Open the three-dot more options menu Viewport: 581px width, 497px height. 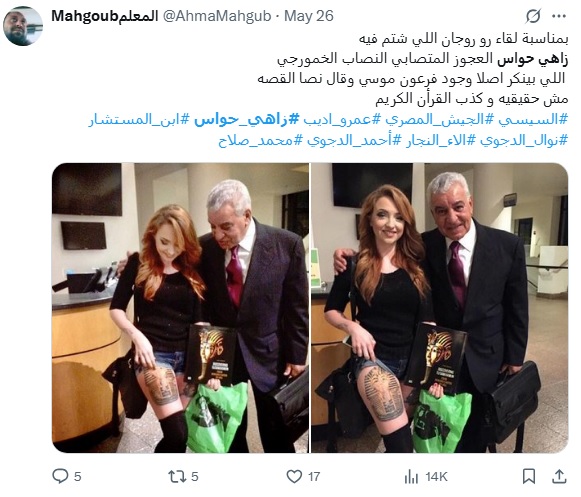pos(559,16)
